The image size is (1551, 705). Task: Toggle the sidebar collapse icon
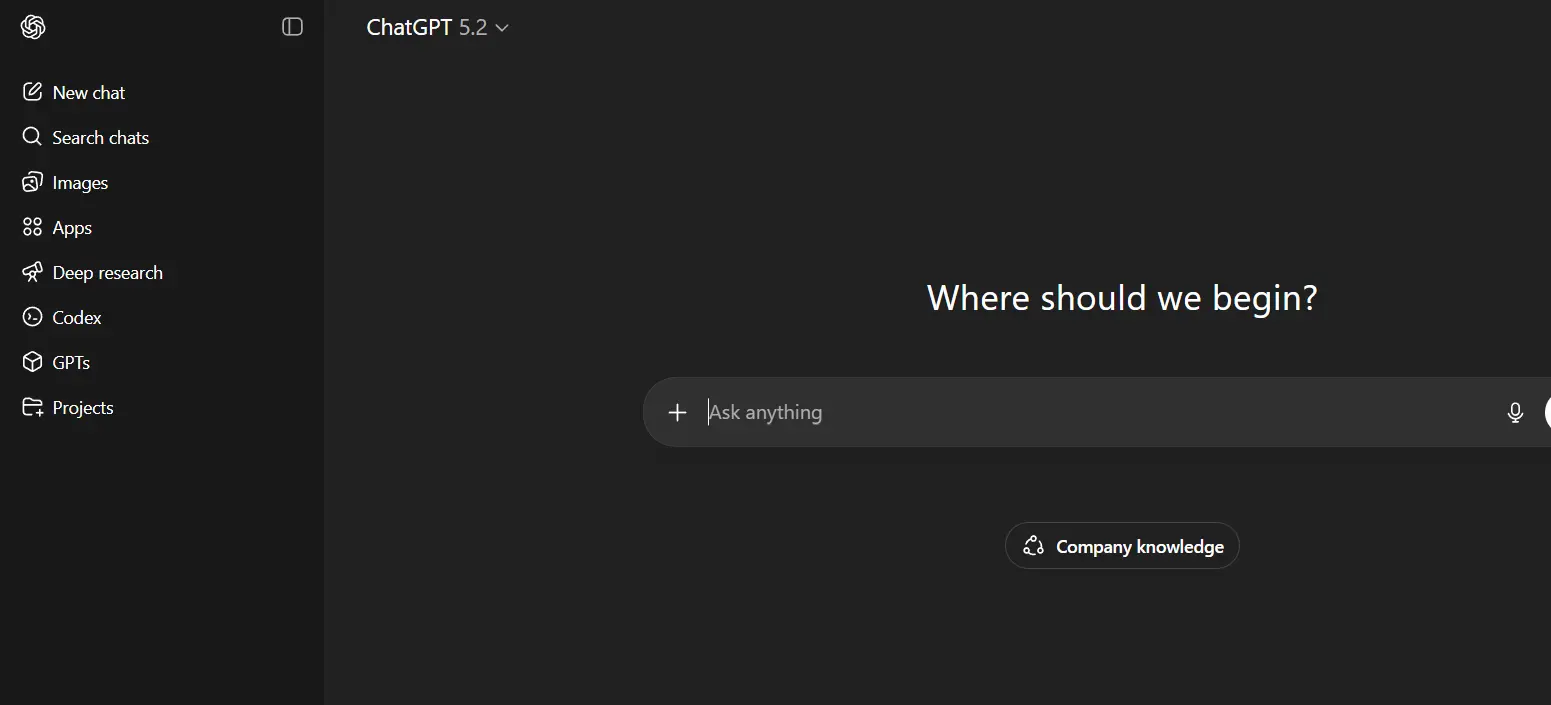click(292, 27)
